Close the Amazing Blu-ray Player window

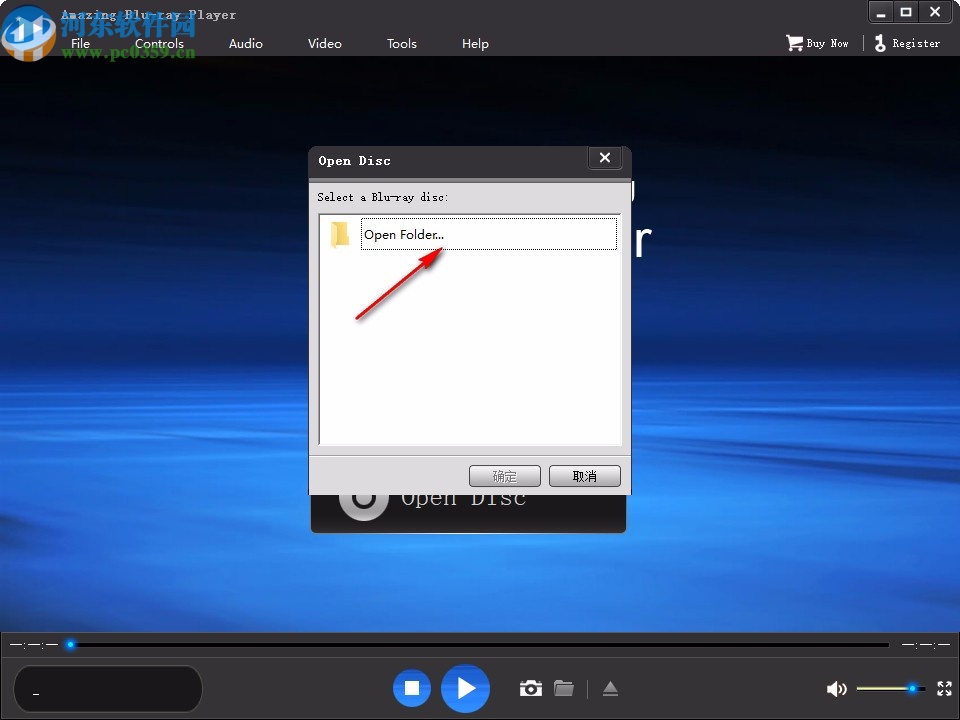(935, 12)
